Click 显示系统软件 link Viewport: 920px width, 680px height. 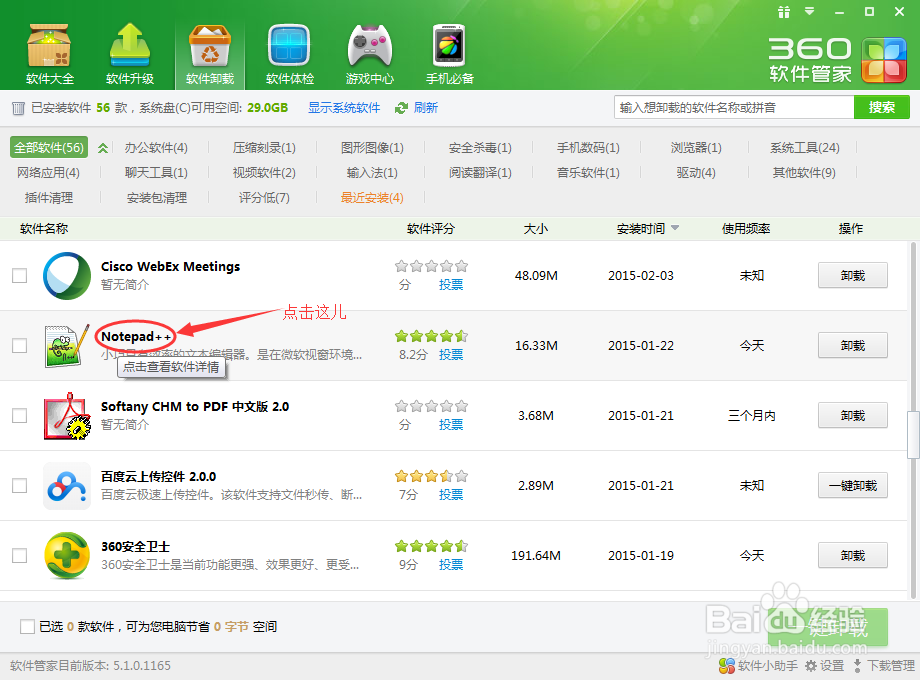pos(344,108)
